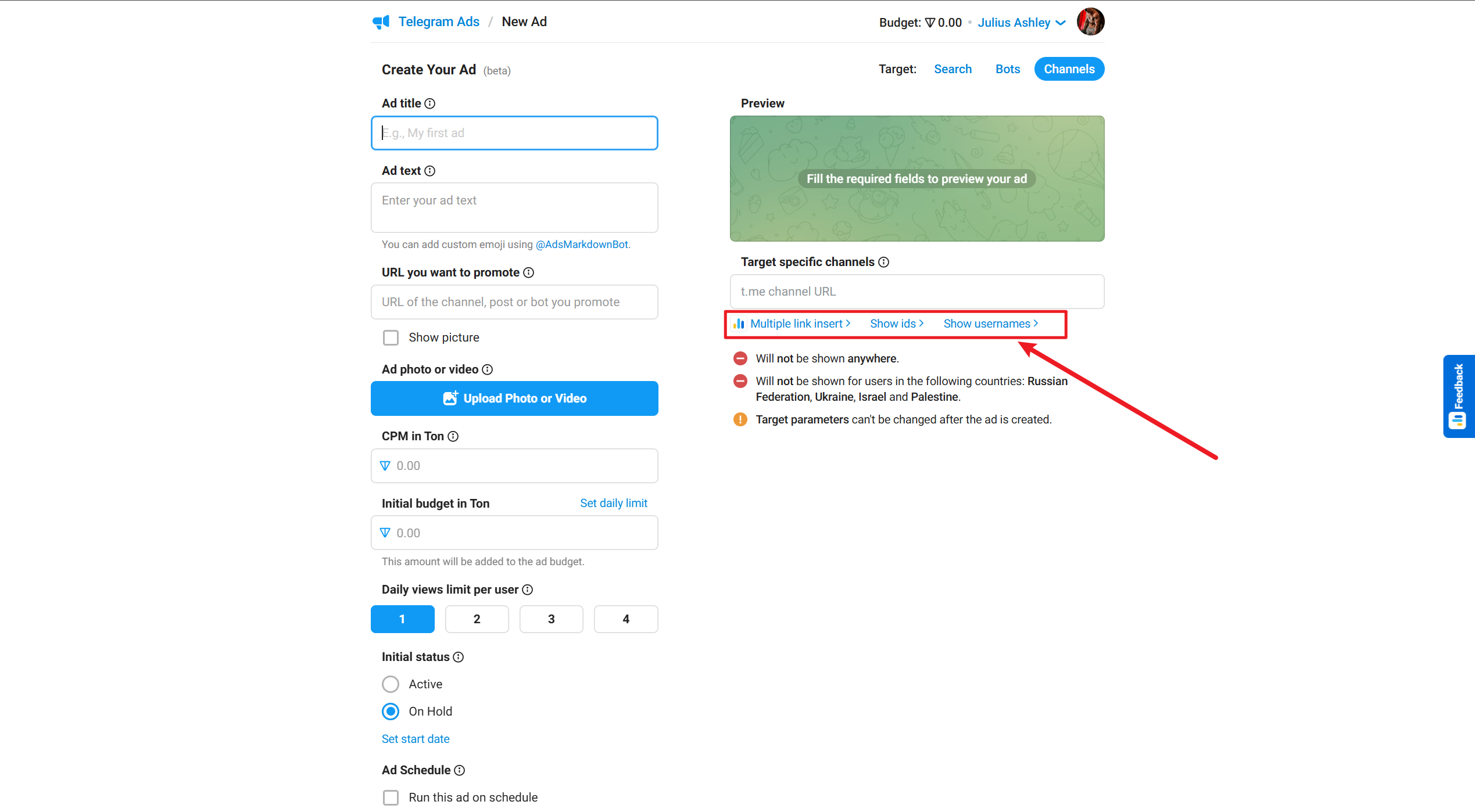The width and height of the screenshot is (1475, 812).
Task: Tick the Run this ad on schedule checkbox
Action: click(391, 797)
